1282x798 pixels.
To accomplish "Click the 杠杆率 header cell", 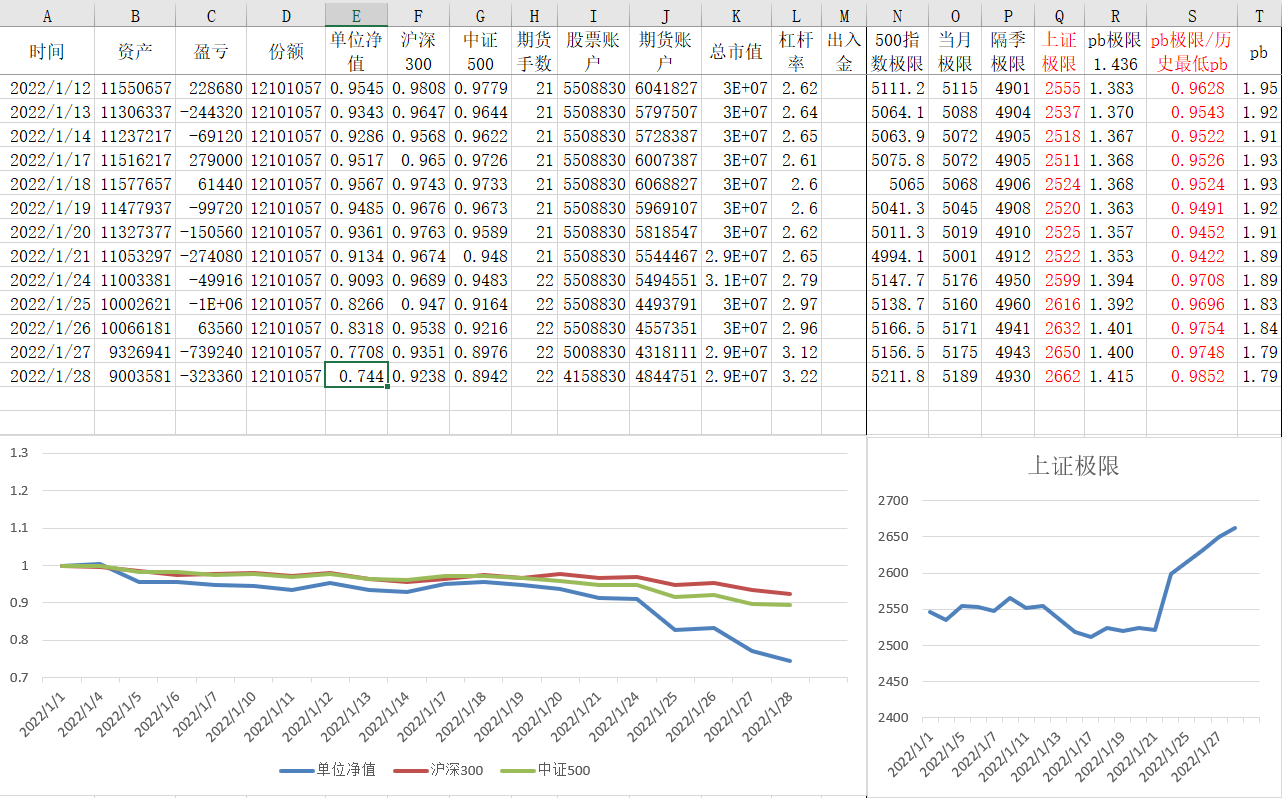I will [796, 51].
